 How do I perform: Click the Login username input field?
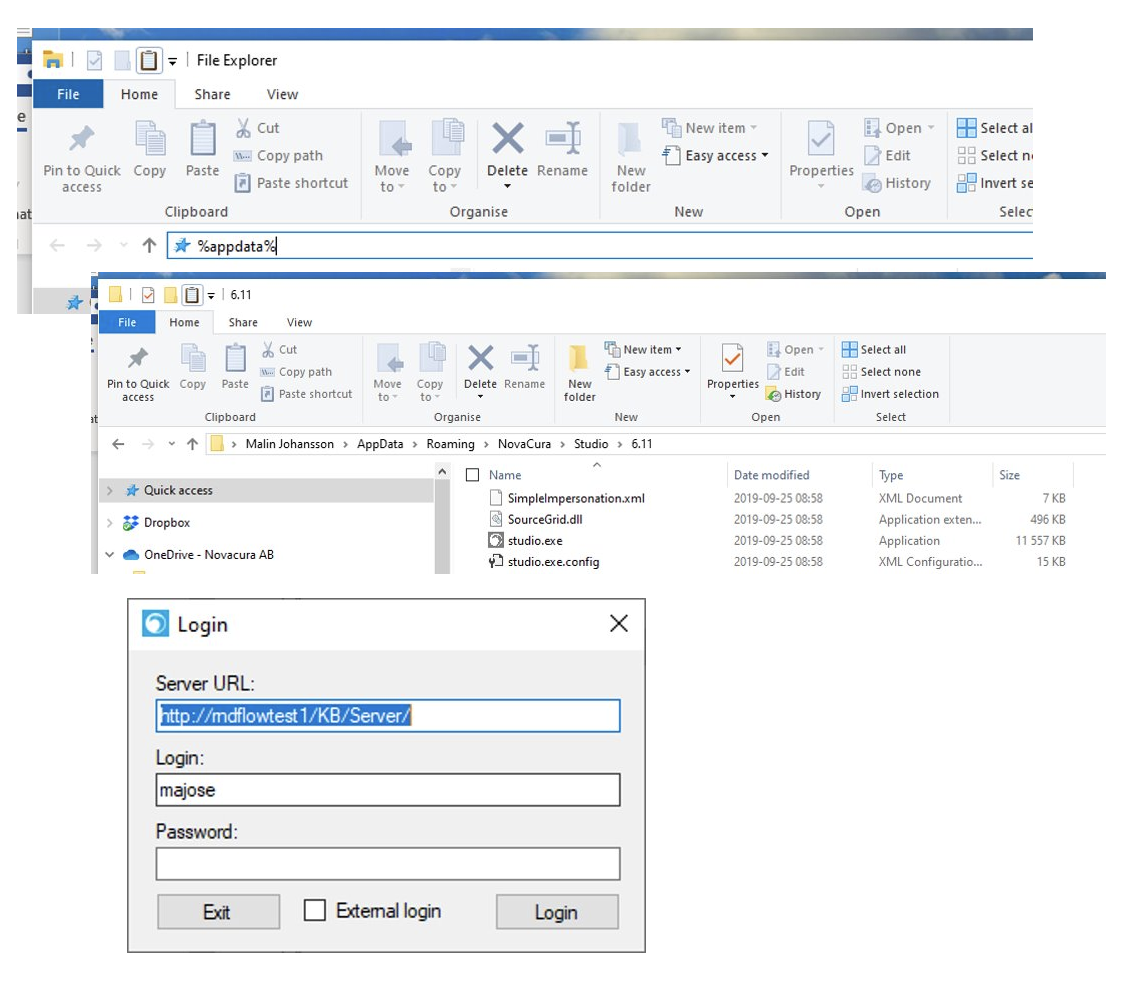pos(388,790)
